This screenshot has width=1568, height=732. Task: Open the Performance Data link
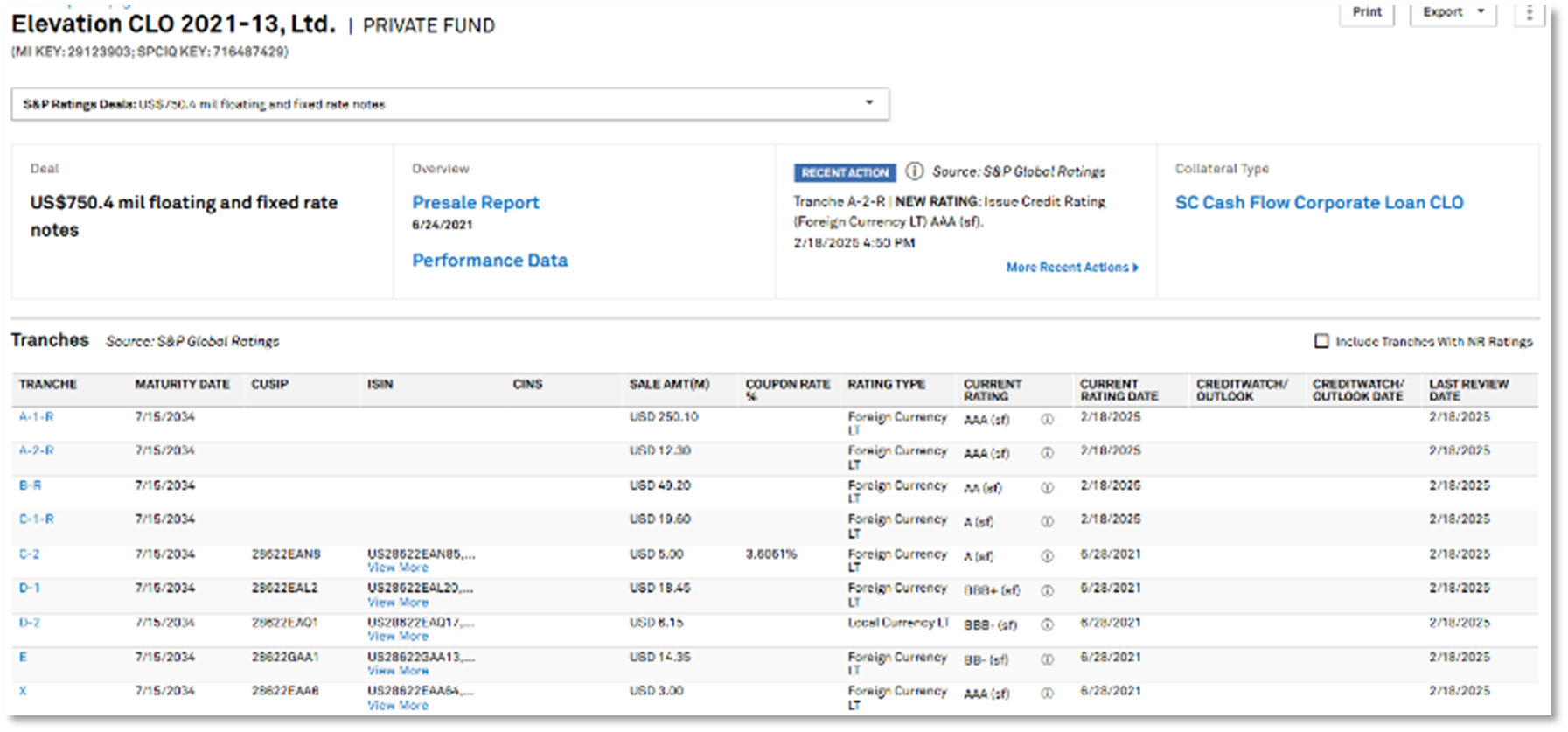tap(490, 261)
